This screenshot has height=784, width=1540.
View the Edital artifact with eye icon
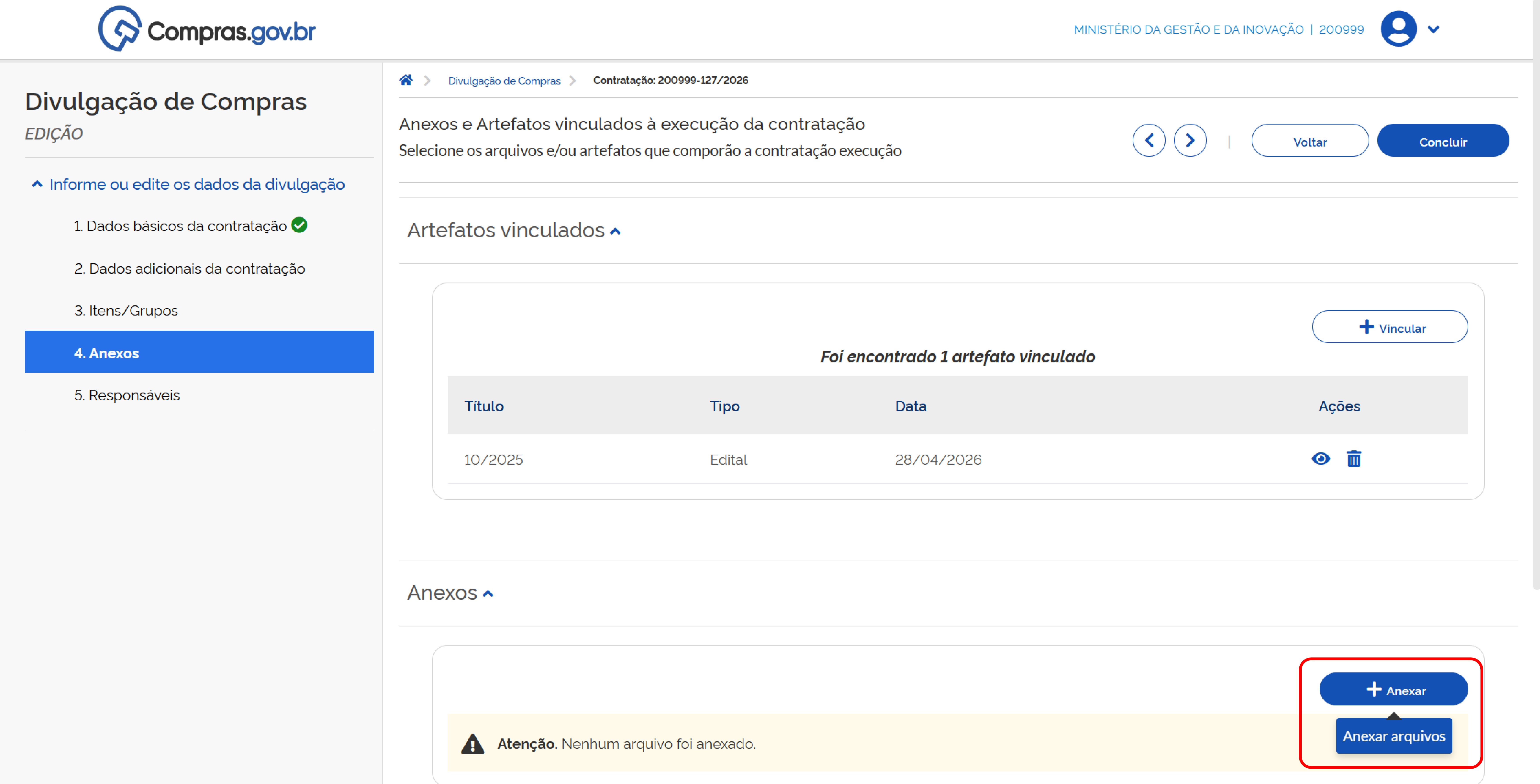(x=1321, y=459)
